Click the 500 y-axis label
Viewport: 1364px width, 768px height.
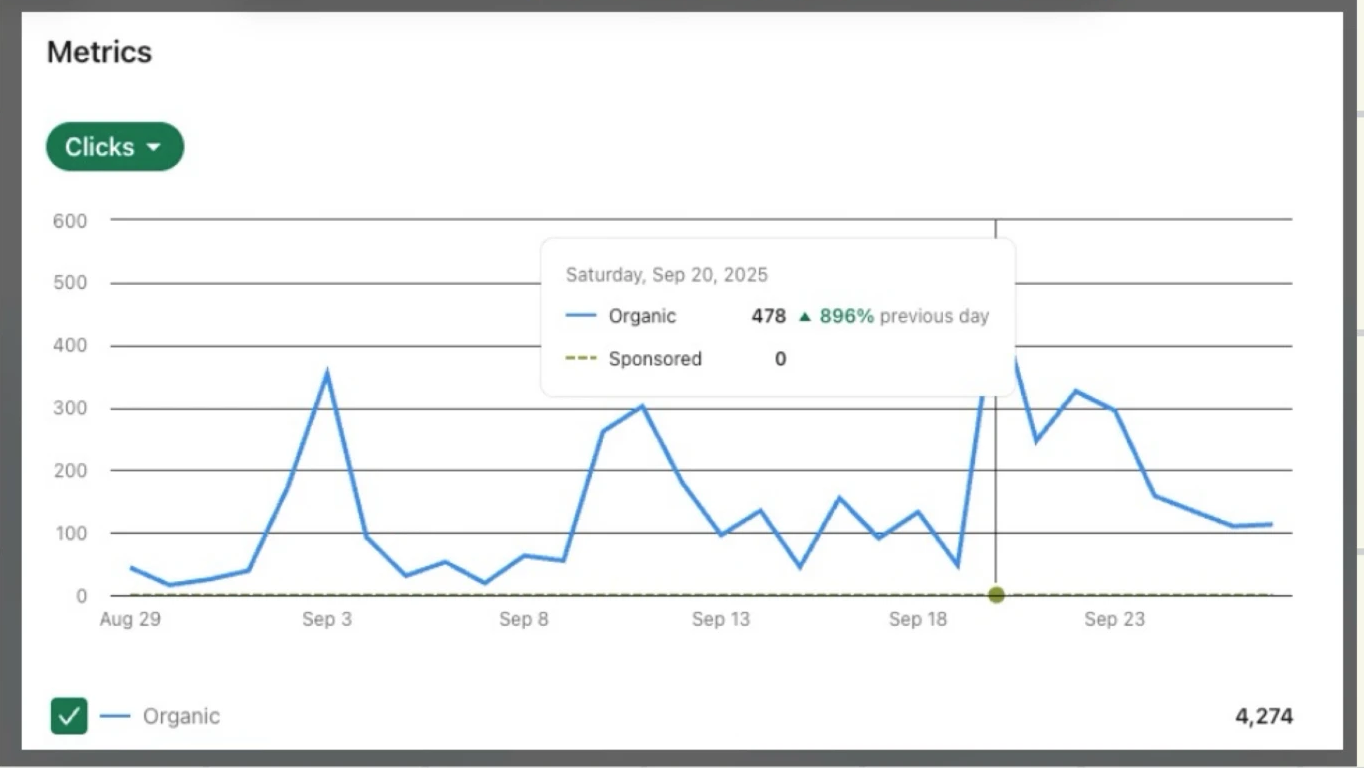pos(70,283)
